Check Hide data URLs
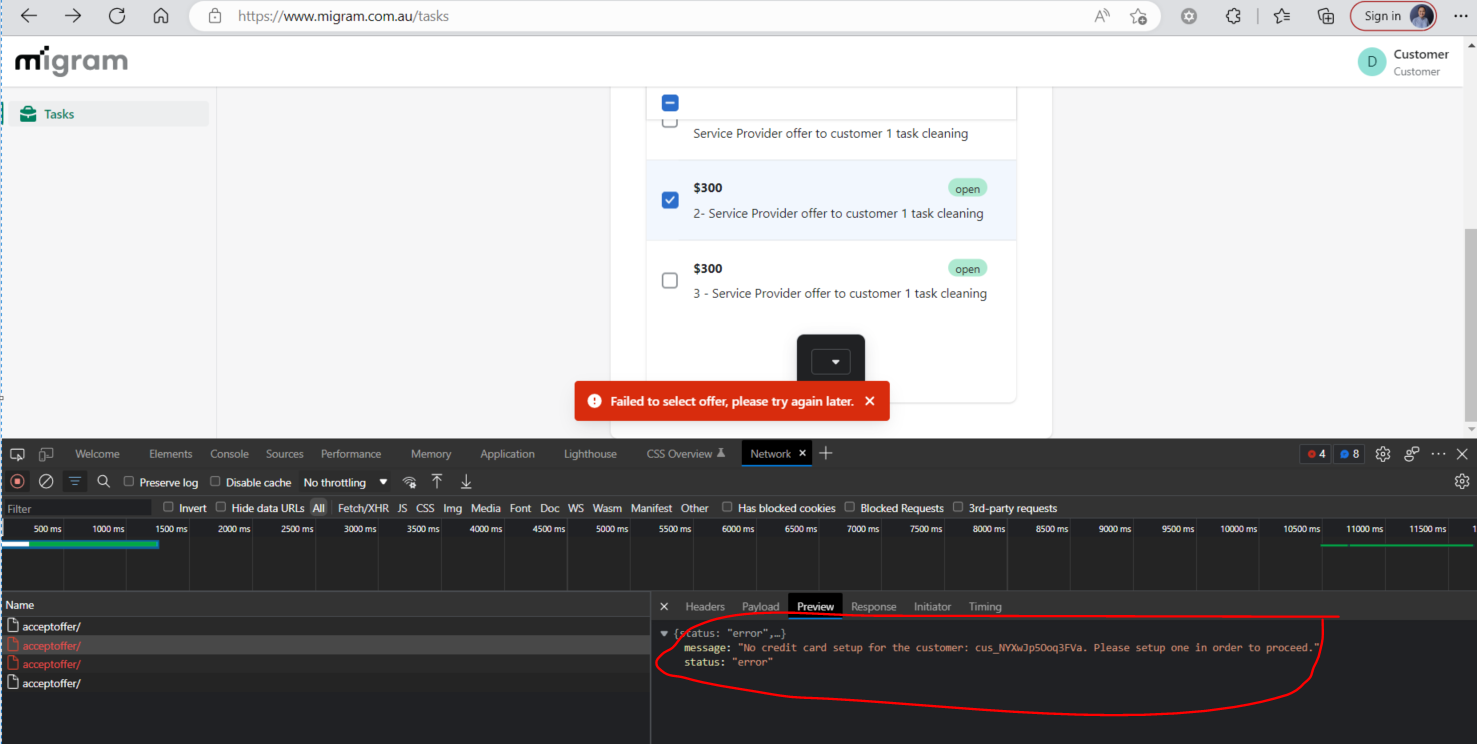 220,507
